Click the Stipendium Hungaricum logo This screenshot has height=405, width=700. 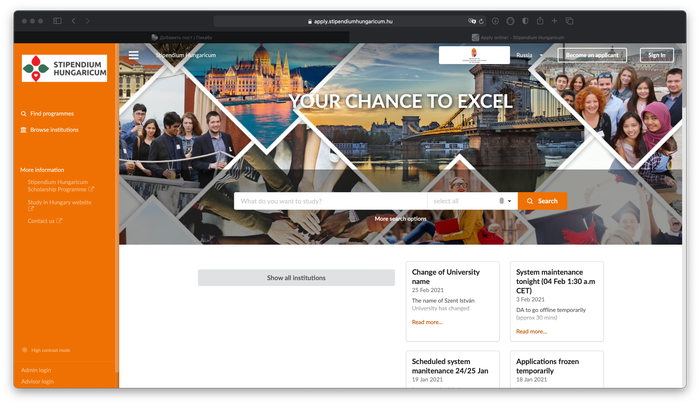coord(64,68)
